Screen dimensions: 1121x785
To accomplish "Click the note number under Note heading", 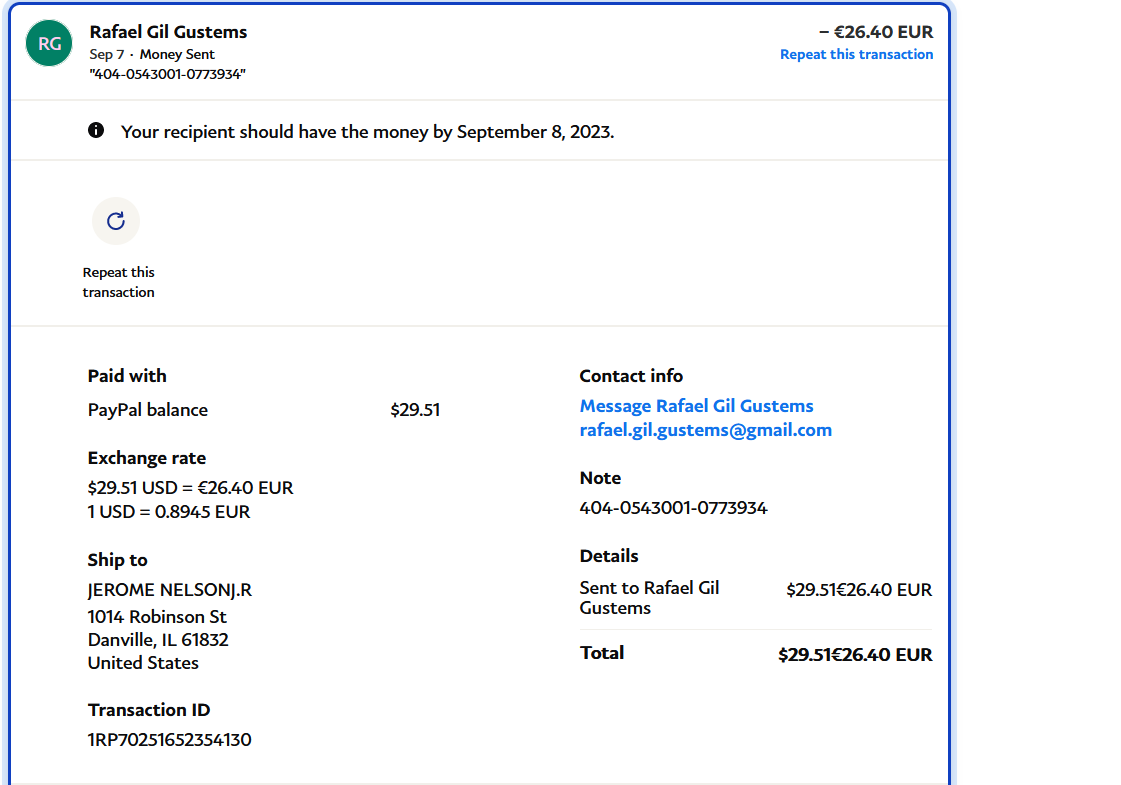I will click(x=673, y=508).
